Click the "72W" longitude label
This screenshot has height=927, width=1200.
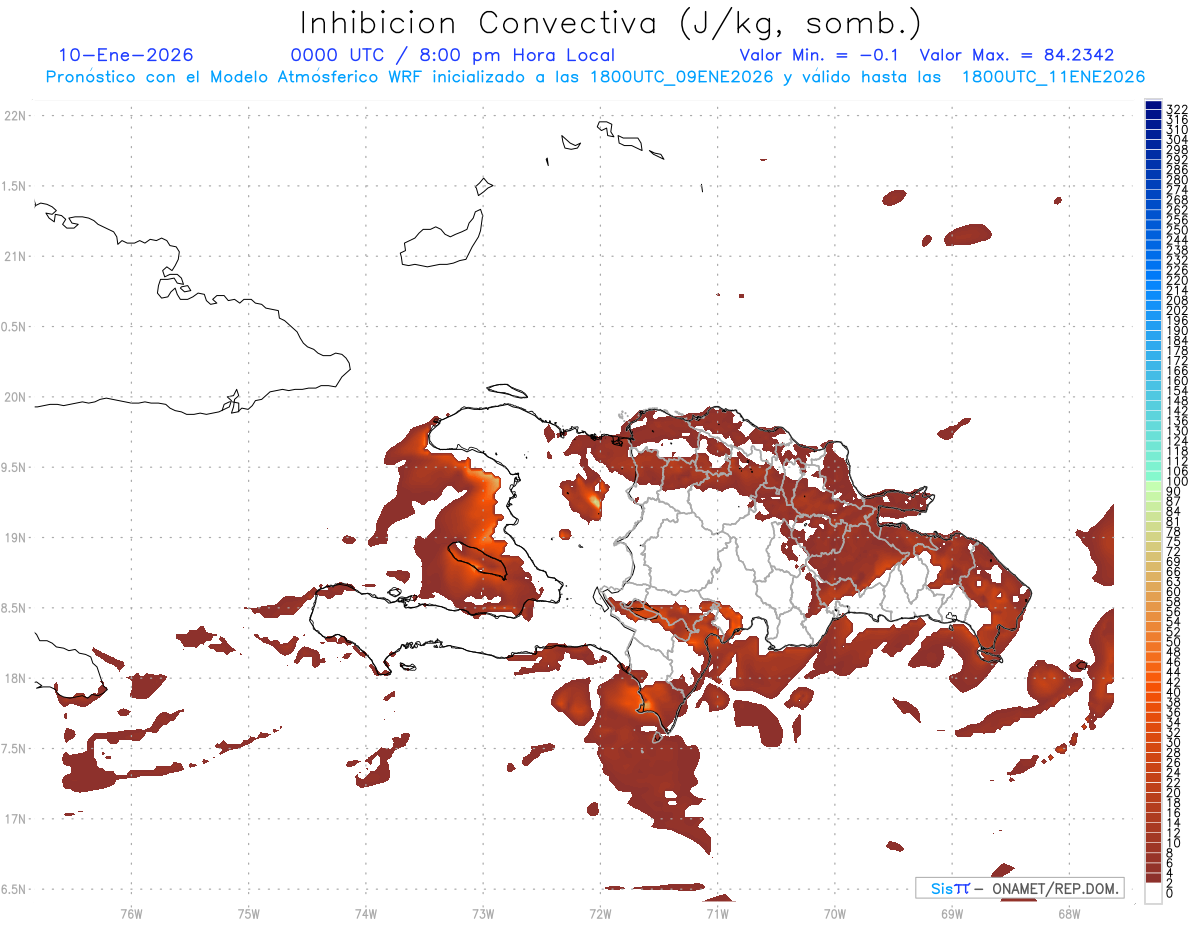(x=600, y=913)
